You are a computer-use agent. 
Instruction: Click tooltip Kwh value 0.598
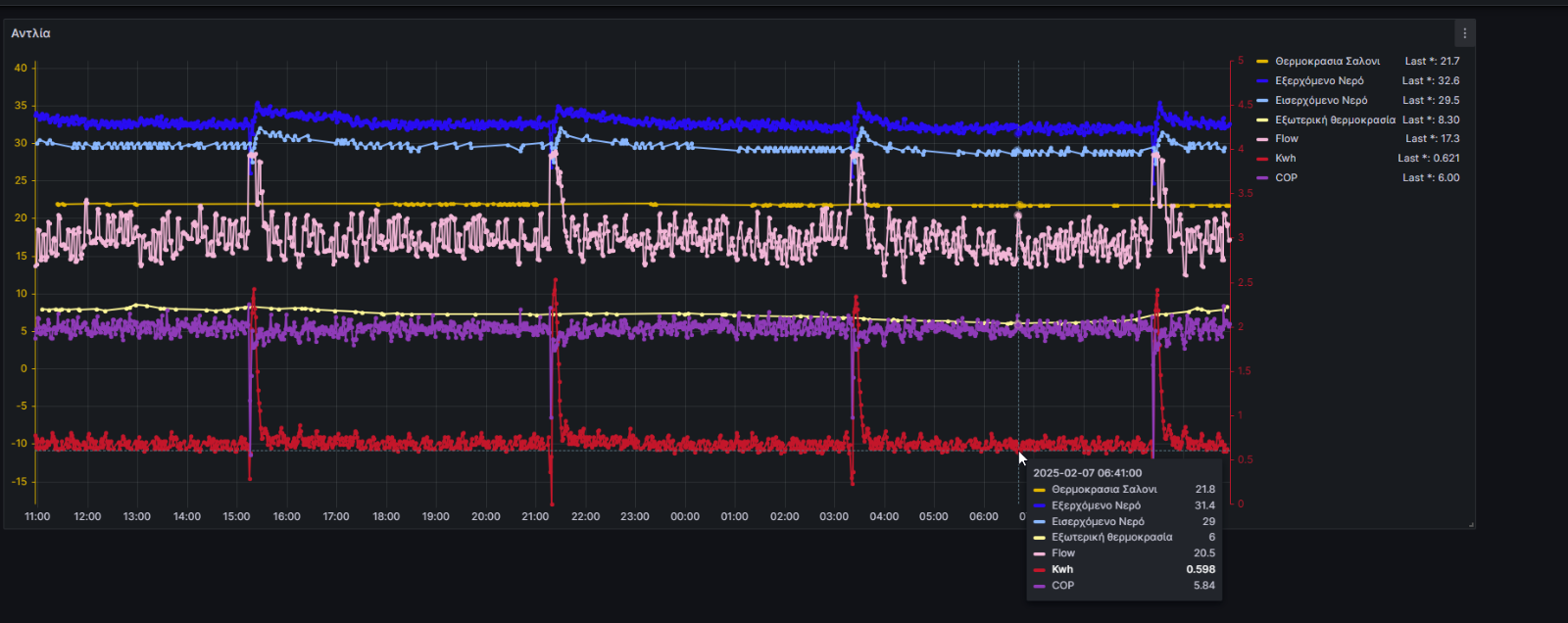coord(1200,569)
